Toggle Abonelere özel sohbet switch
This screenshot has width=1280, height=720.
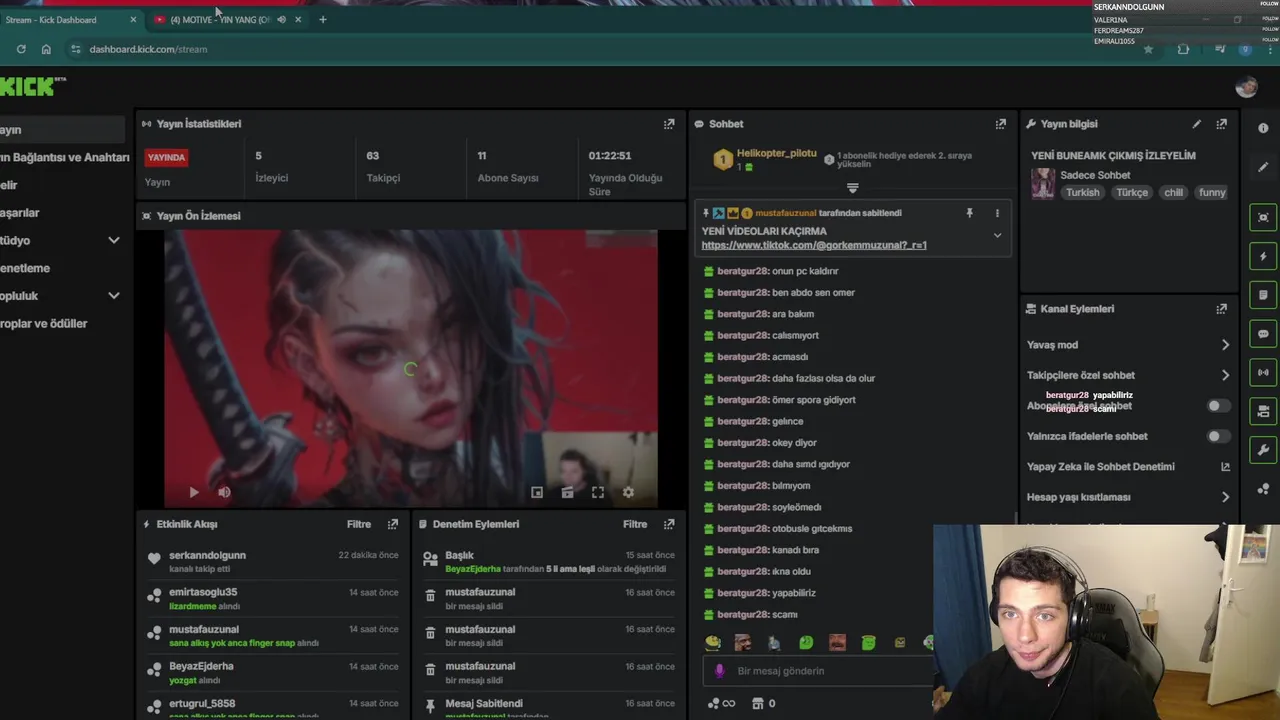pyautogui.click(x=1218, y=406)
